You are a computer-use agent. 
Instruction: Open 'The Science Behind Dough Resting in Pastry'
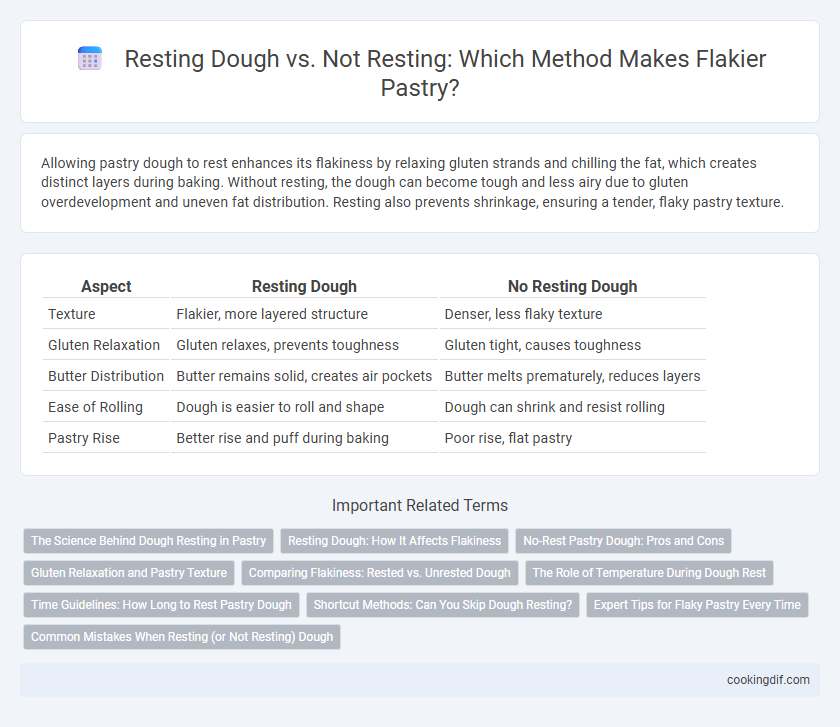tap(148, 541)
